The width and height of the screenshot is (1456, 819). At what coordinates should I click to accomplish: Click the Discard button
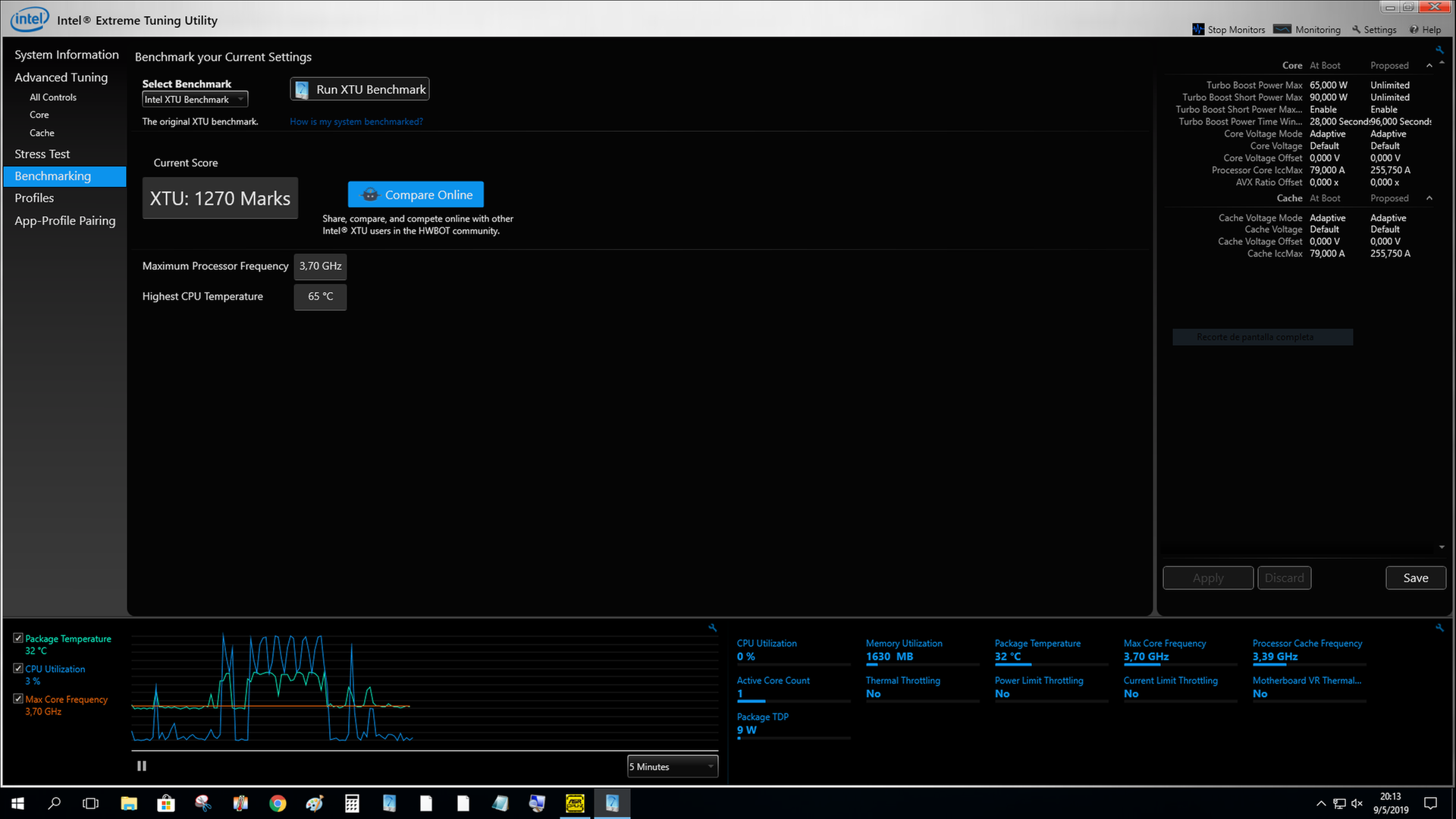1285,578
